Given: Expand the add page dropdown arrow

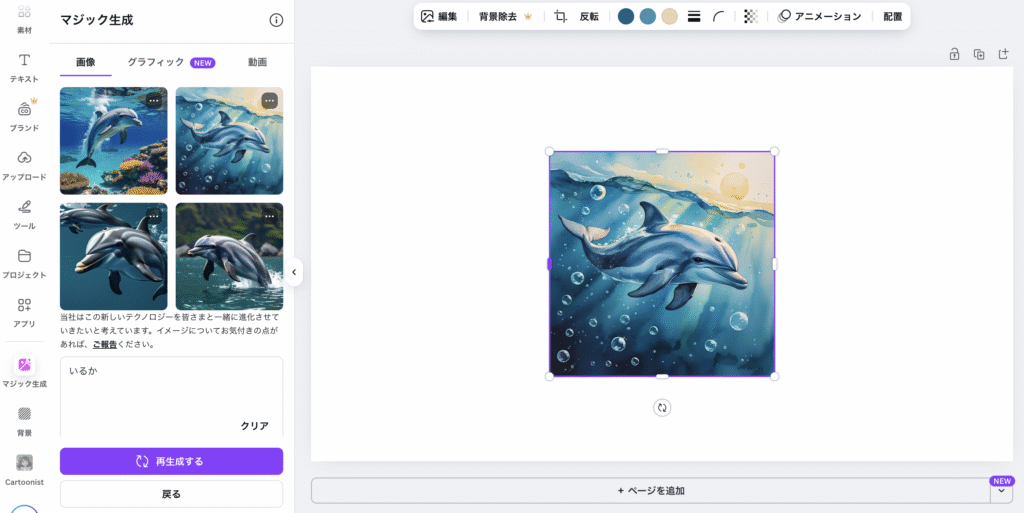Looking at the screenshot, I should pos(1001,491).
